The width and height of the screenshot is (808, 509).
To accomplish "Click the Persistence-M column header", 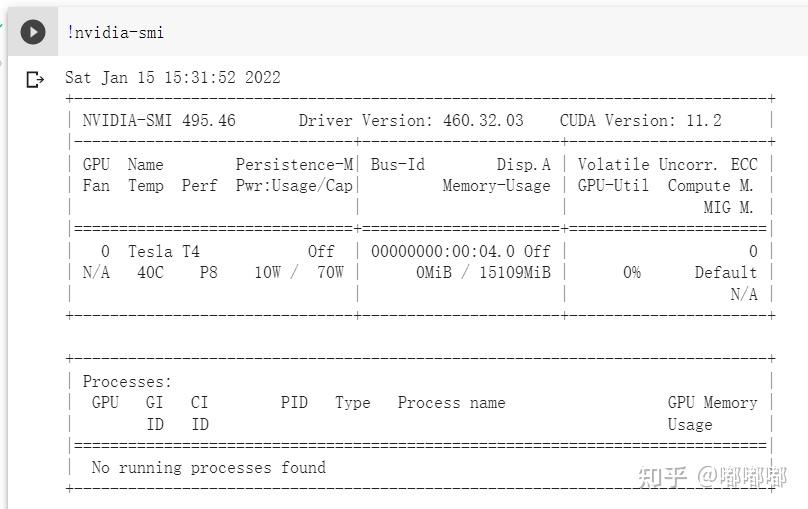I will click(294, 164).
